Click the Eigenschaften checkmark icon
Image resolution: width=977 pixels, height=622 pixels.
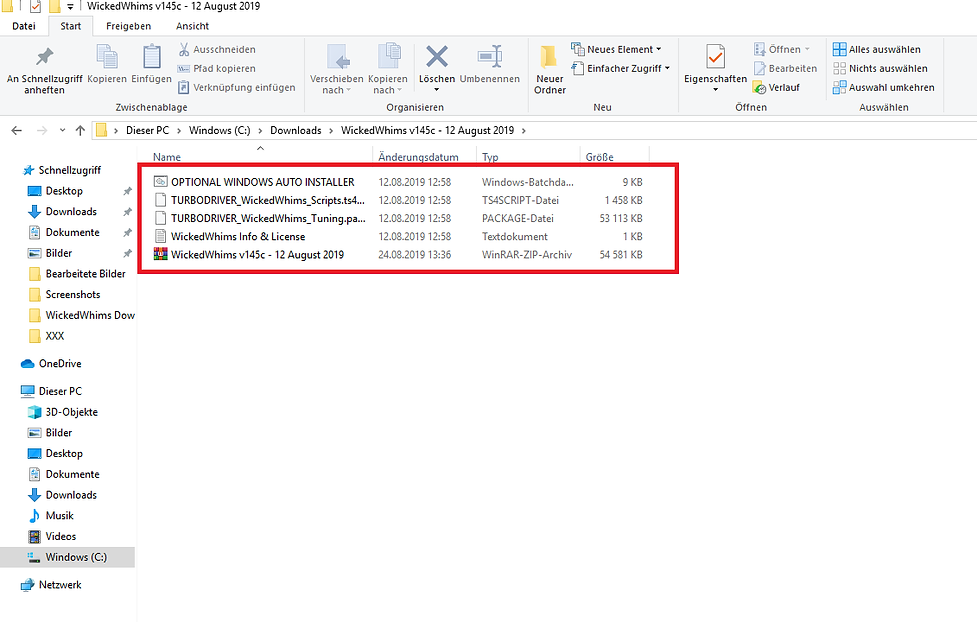[x=715, y=57]
